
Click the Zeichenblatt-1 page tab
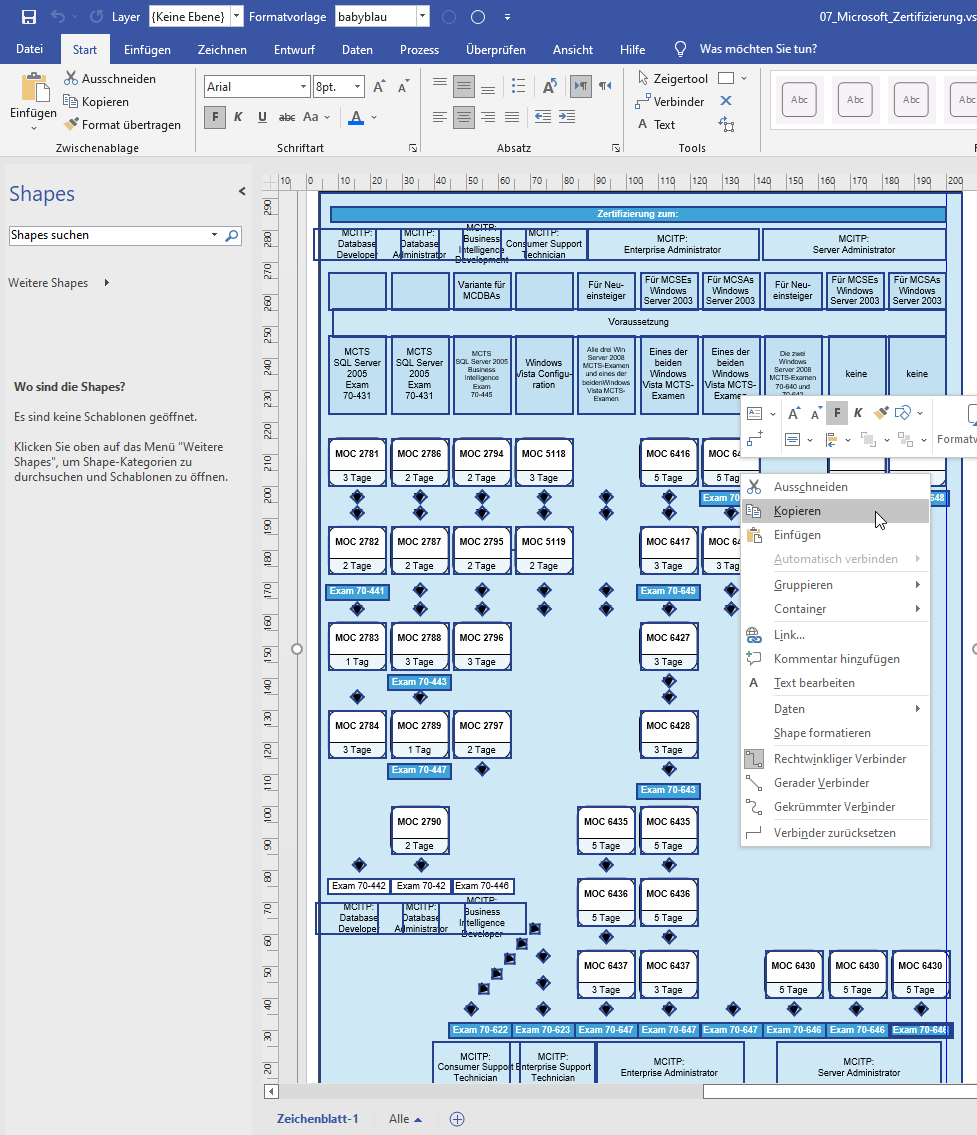317,1119
